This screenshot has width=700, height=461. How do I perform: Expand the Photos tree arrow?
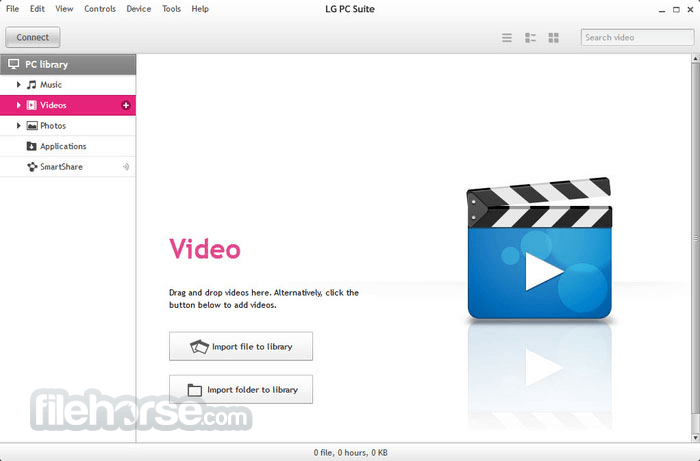(x=18, y=125)
